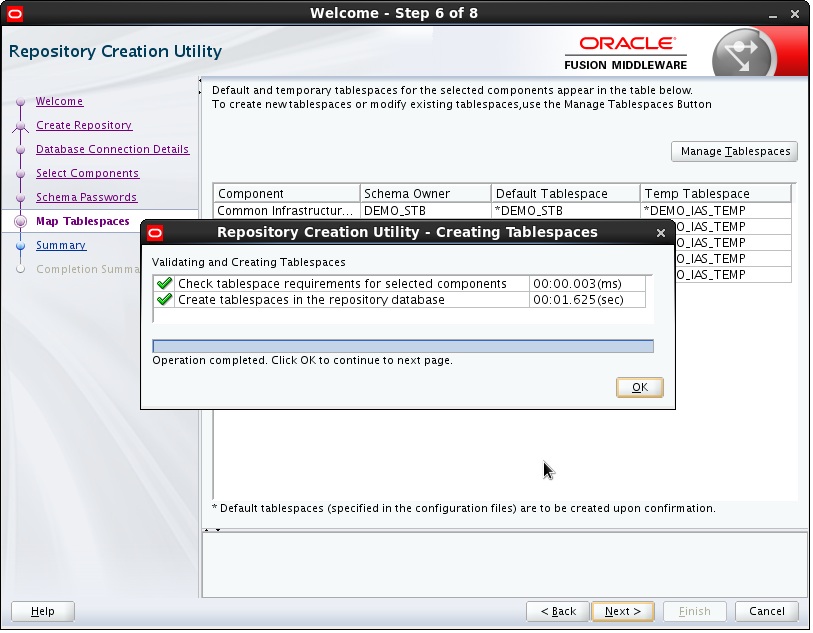This screenshot has width=813, height=633.
Task: Click checkmark icon for Check tablespace requirements
Action: pos(165,284)
